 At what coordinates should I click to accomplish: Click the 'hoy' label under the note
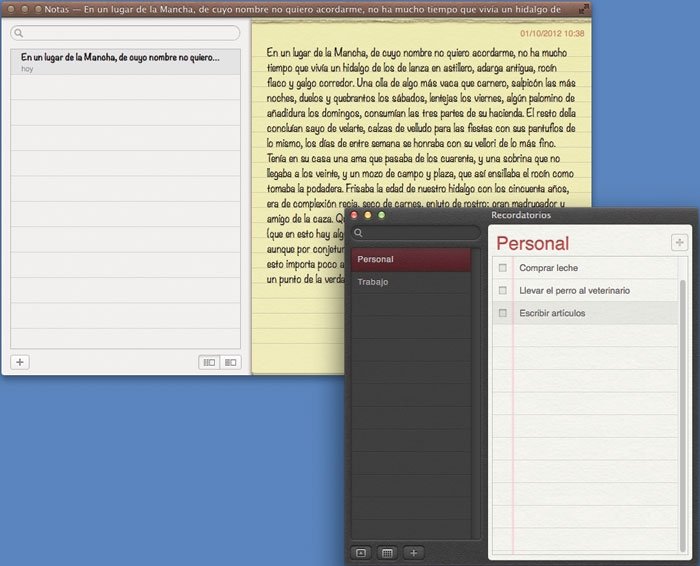coord(27,69)
